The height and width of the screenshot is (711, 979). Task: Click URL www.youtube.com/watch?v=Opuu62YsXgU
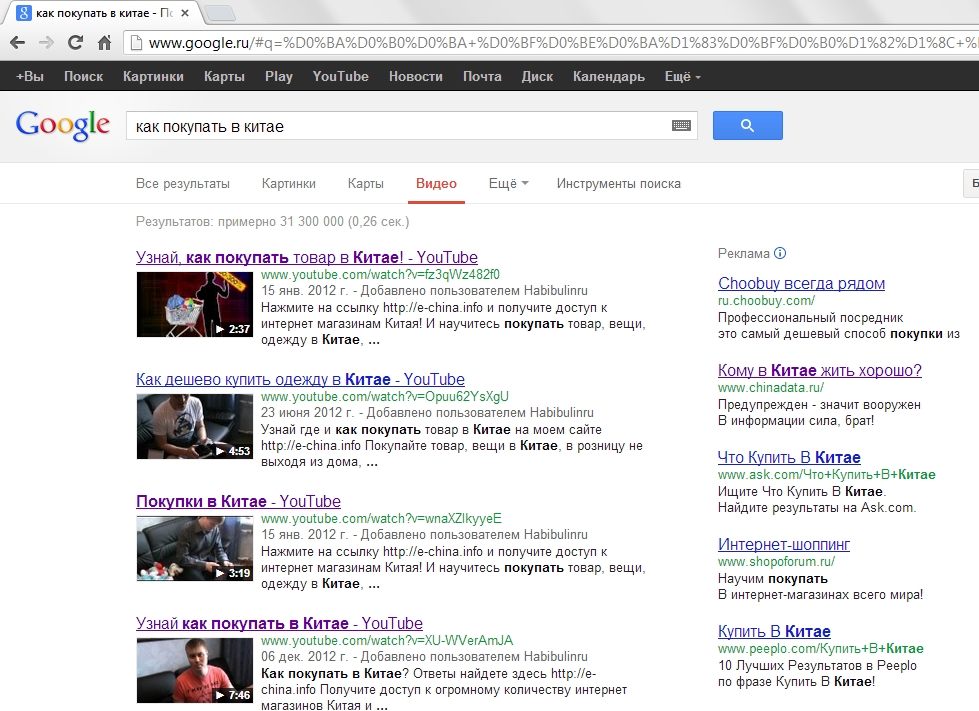pyautogui.click(x=385, y=396)
